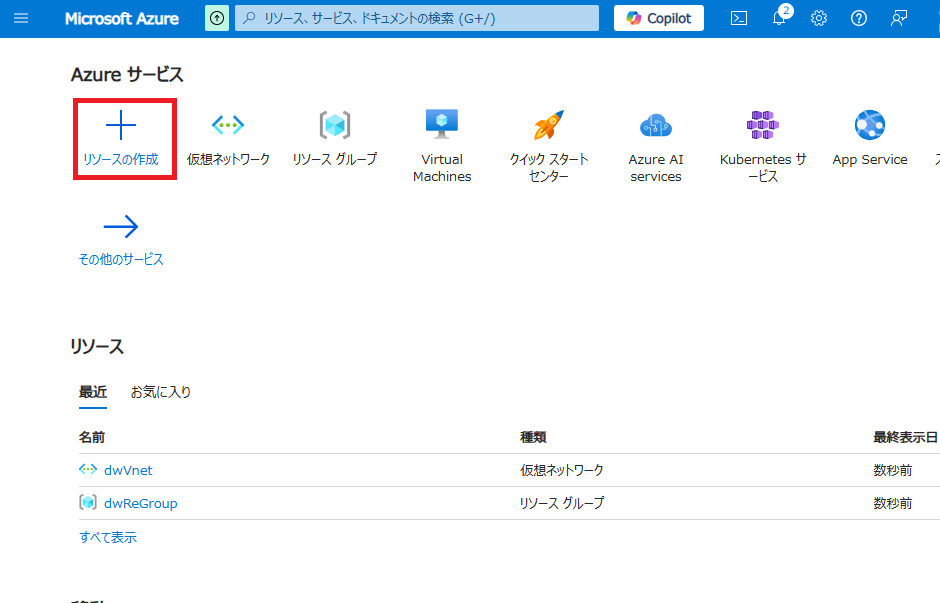The width and height of the screenshot is (940, 603).
Task: Click the dwVnet virtual network icon
Action: 88,469
